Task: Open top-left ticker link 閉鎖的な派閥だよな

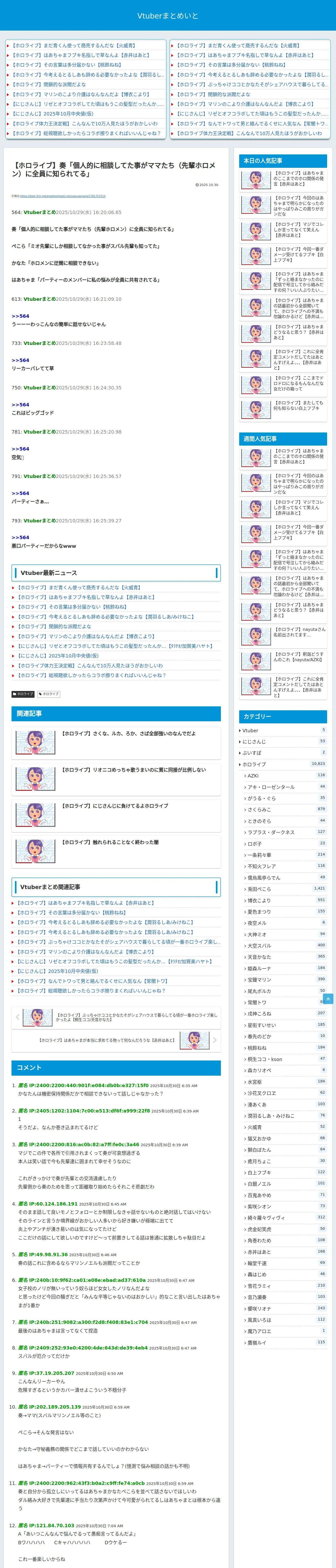Action: click(48, 85)
